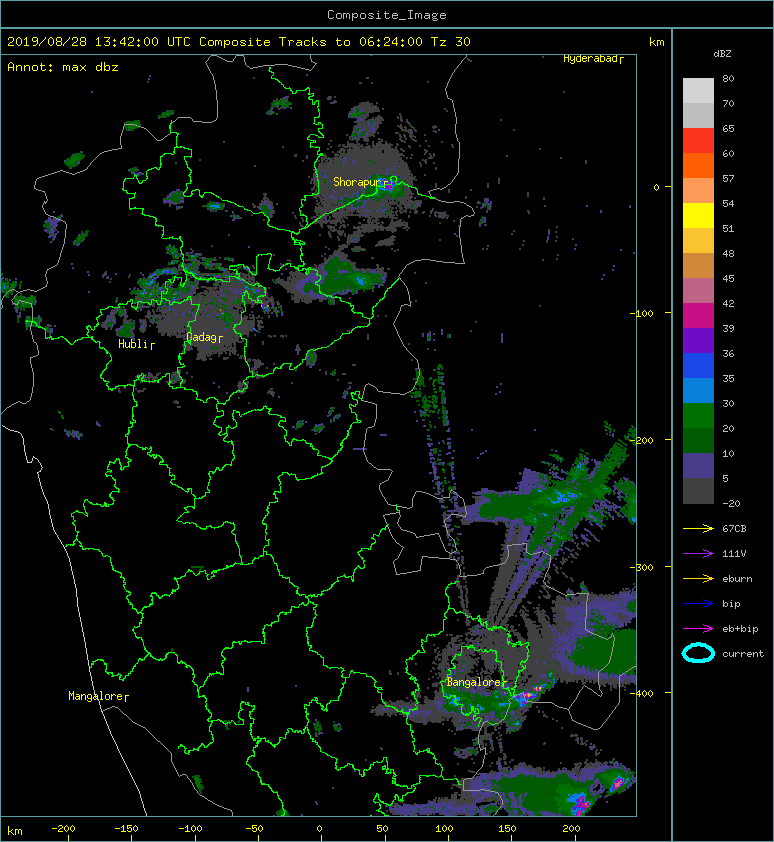Pick the slate purple 5-10 dBZ swatch

(x=698, y=465)
